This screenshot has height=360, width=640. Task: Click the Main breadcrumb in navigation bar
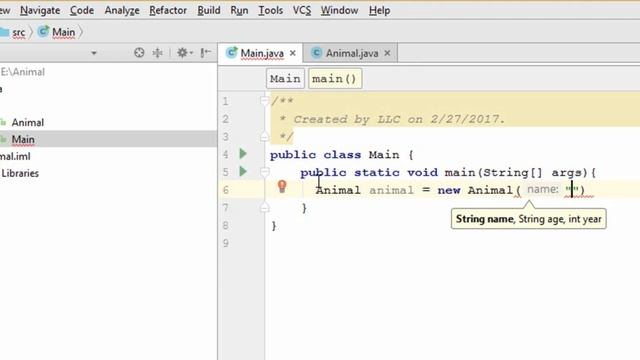click(57, 32)
